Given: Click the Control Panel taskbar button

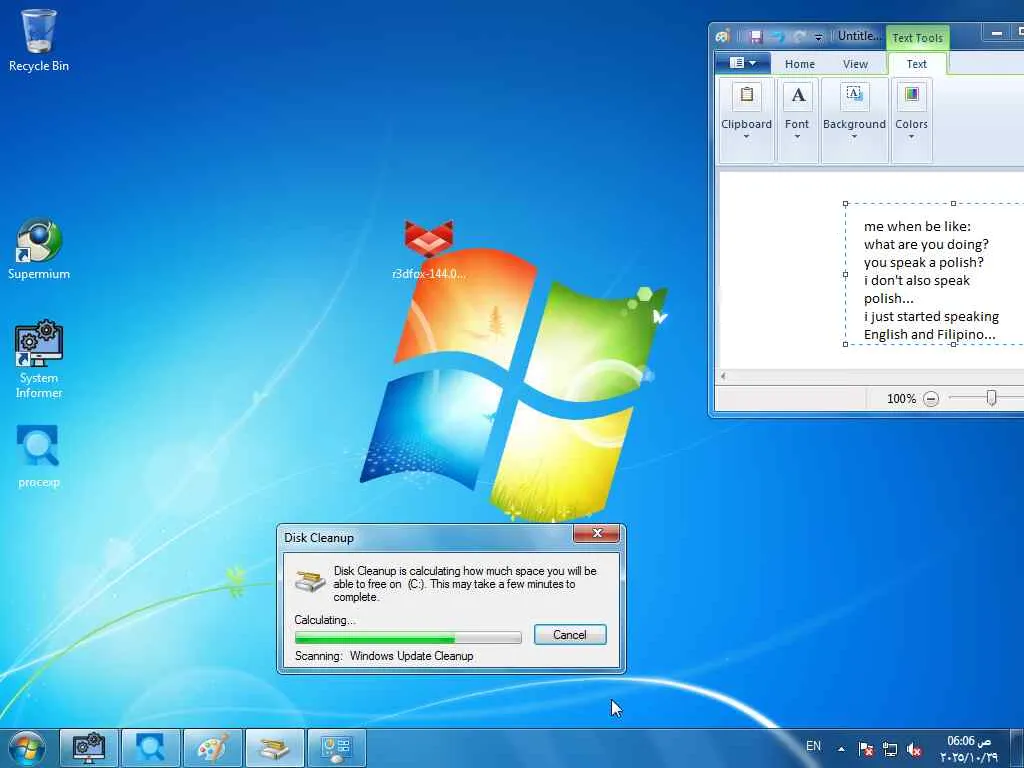Looking at the screenshot, I should click(x=336, y=748).
